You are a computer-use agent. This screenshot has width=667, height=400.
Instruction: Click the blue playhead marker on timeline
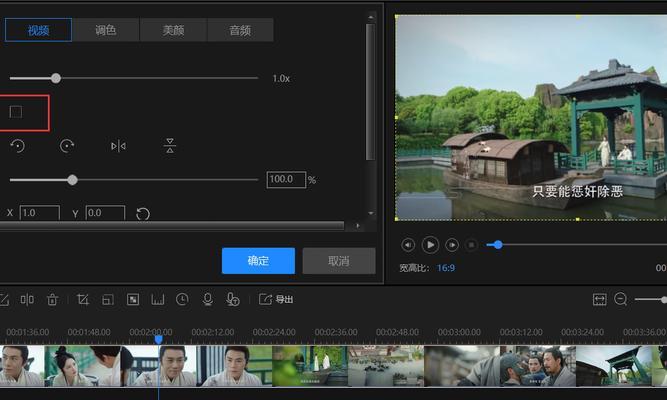coord(158,340)
